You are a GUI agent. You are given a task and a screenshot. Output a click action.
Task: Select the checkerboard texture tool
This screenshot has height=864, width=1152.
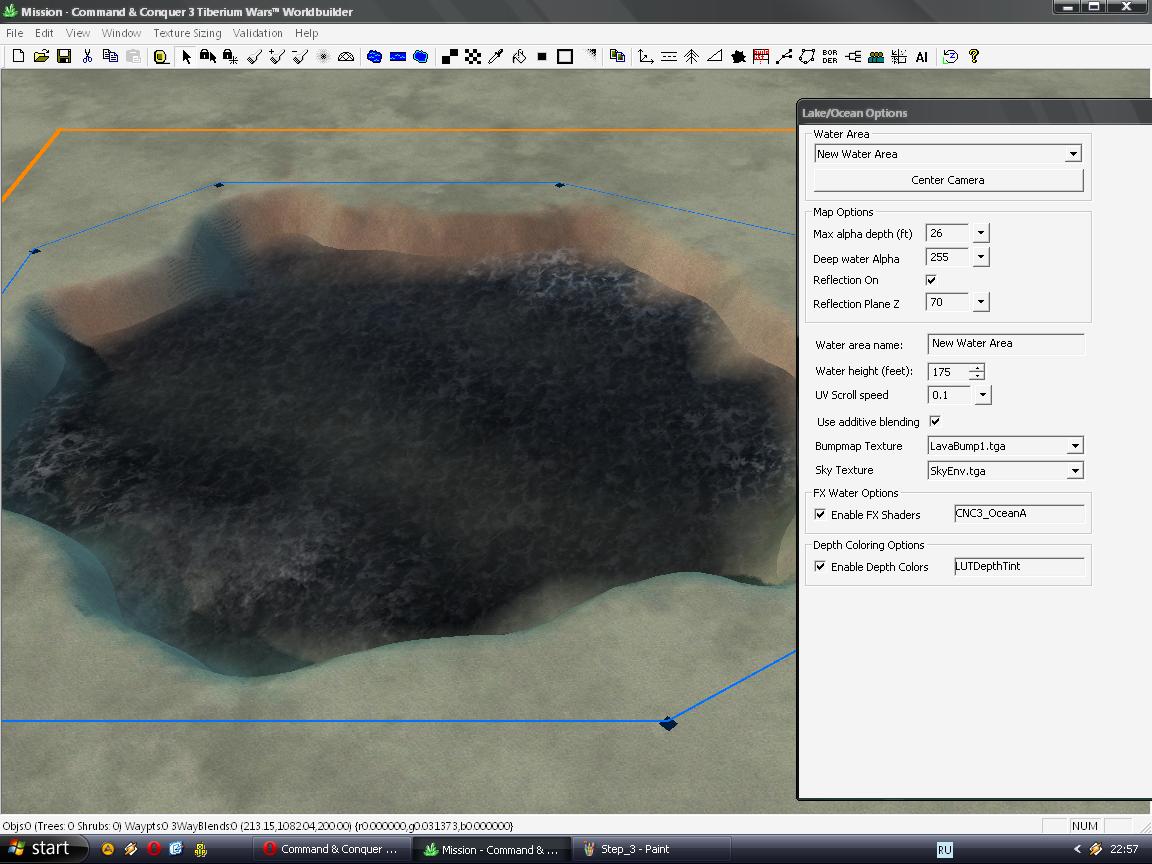473,57
